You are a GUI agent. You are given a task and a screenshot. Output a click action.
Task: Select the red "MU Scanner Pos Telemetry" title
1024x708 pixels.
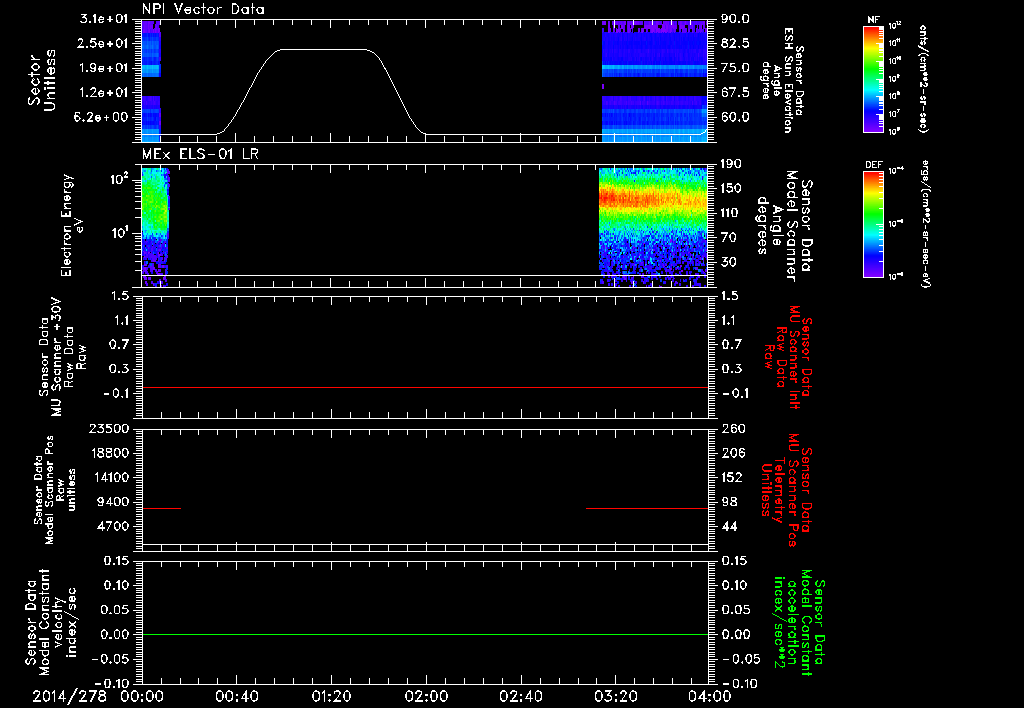(787, 490)
